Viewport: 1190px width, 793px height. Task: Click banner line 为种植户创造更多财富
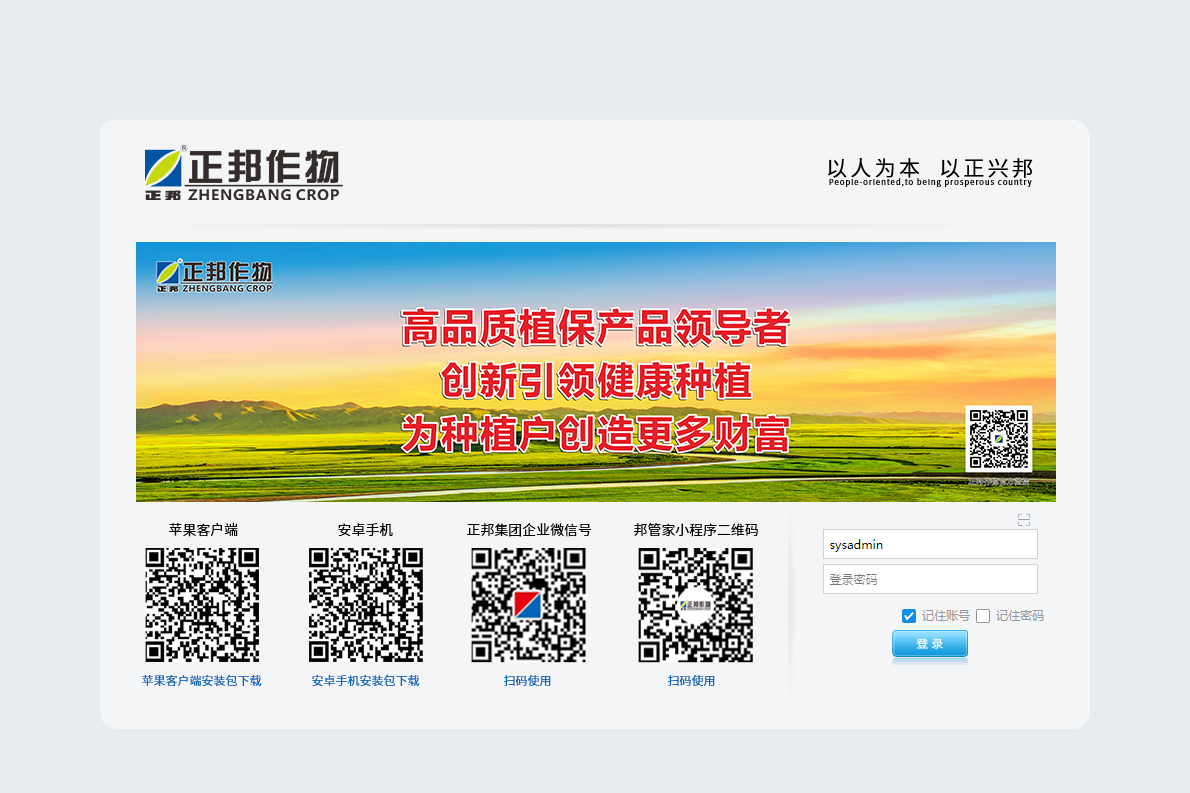596,434
